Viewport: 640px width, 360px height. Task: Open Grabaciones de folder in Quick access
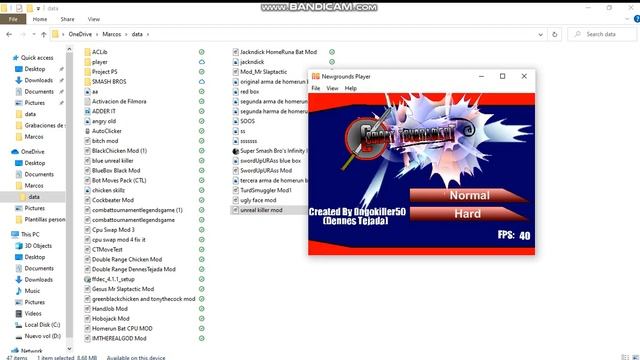(x=44, y=125)
